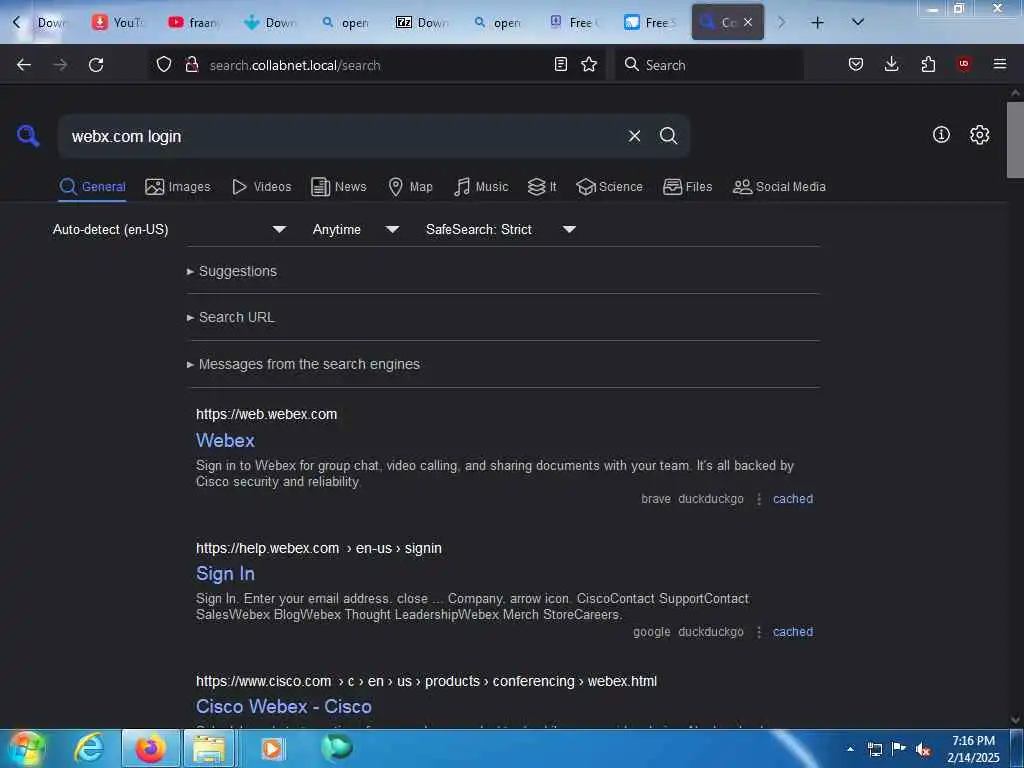Go back using the browser back arrow
This screenshot has height=768, width=1024.
pyautogui.click(x=24, y=65)
